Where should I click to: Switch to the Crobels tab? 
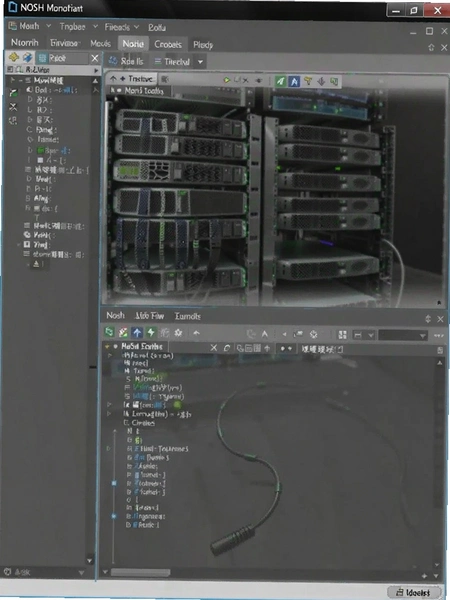(168, 45)
